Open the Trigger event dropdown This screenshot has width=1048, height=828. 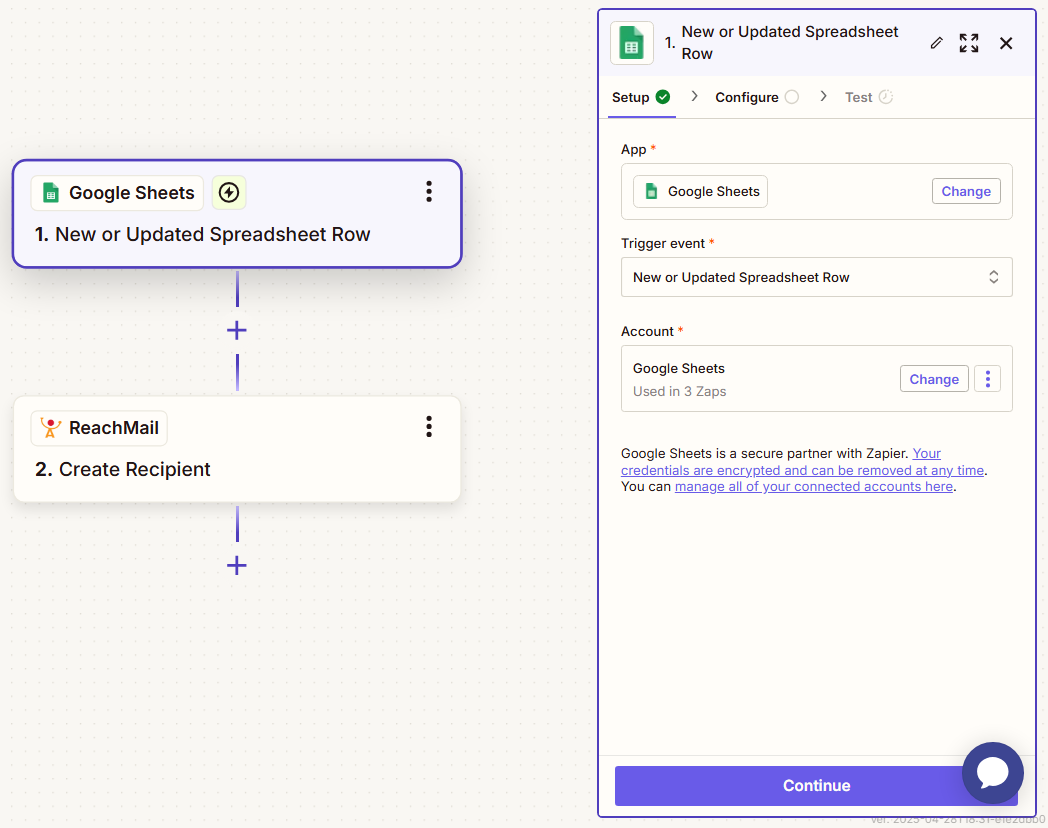(x=817, y=277)
